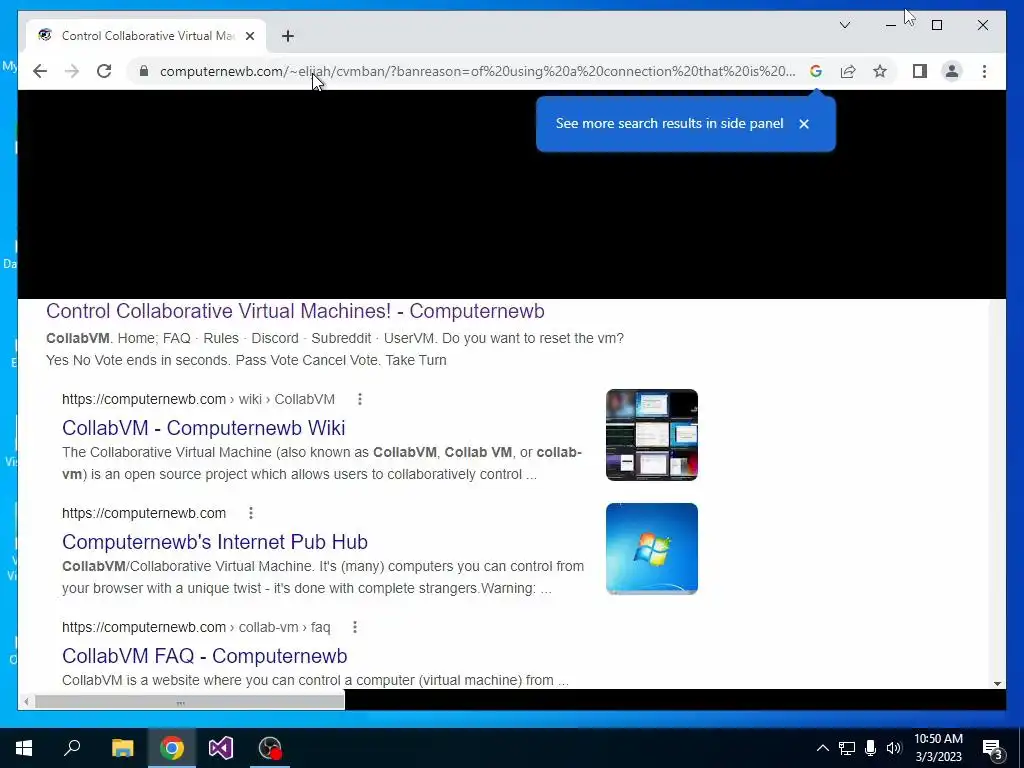The height and width of the screenshot is (768, 1024).
Task: Open network status tray icon
Action: tap(847, 748)
